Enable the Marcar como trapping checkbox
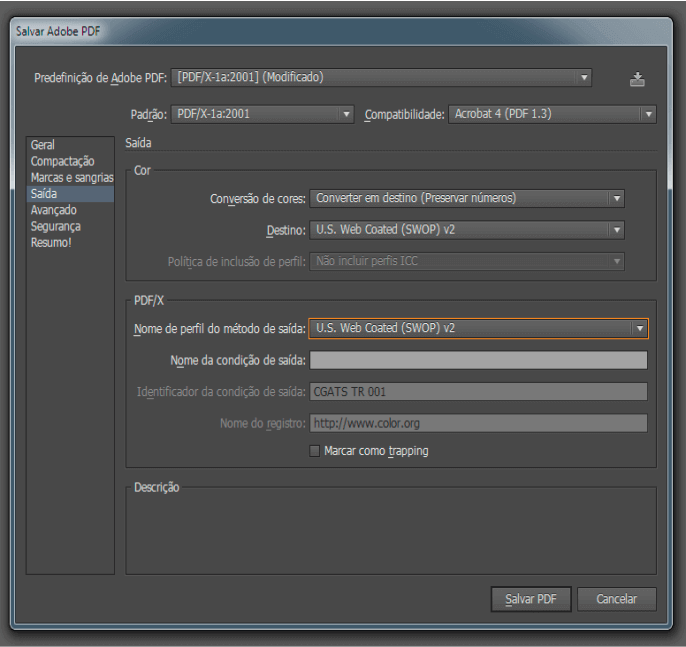 [x=315, y=451]
